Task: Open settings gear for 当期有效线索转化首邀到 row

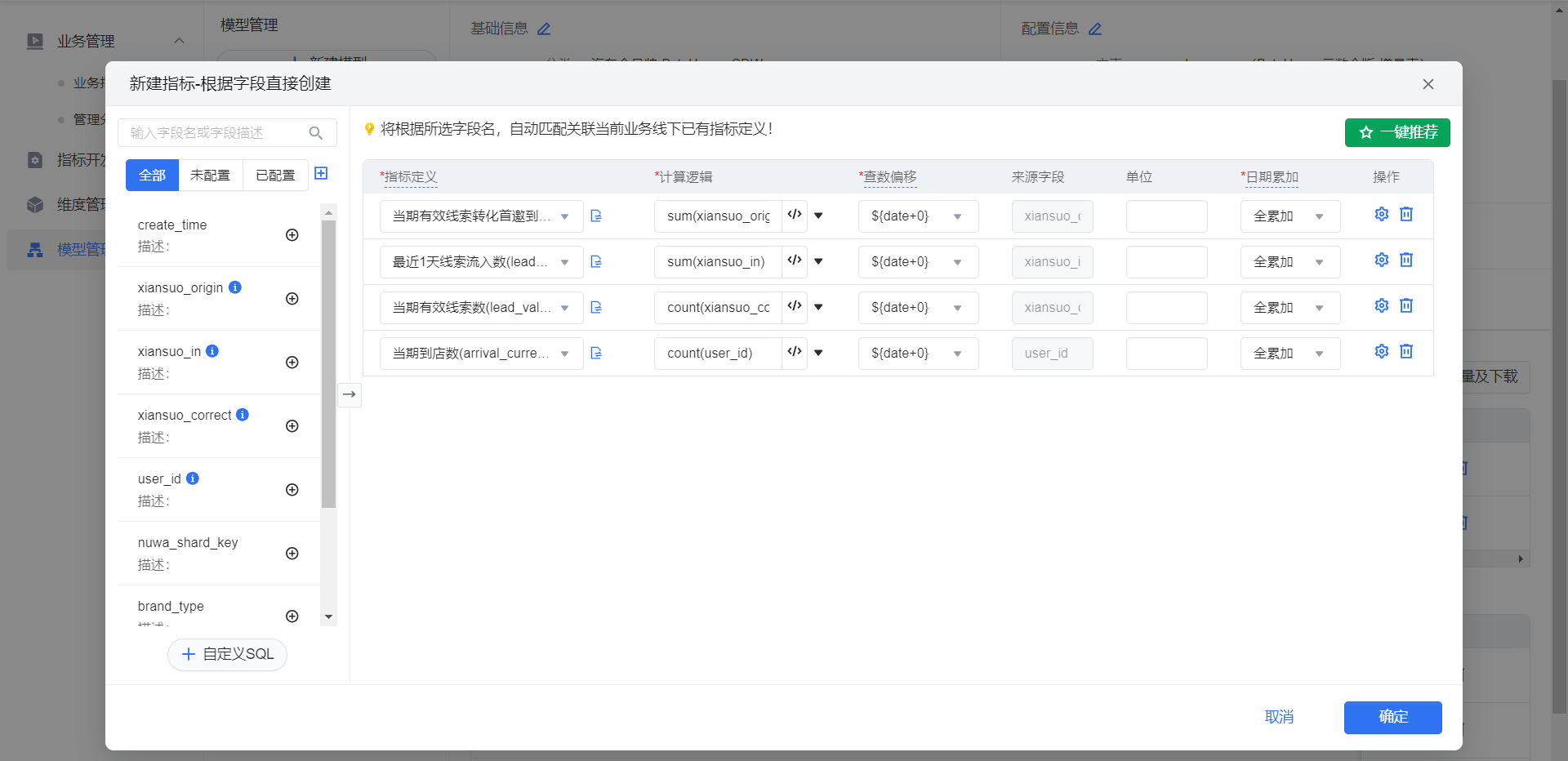Action: pyautogui.click(x=1382, y=214)
